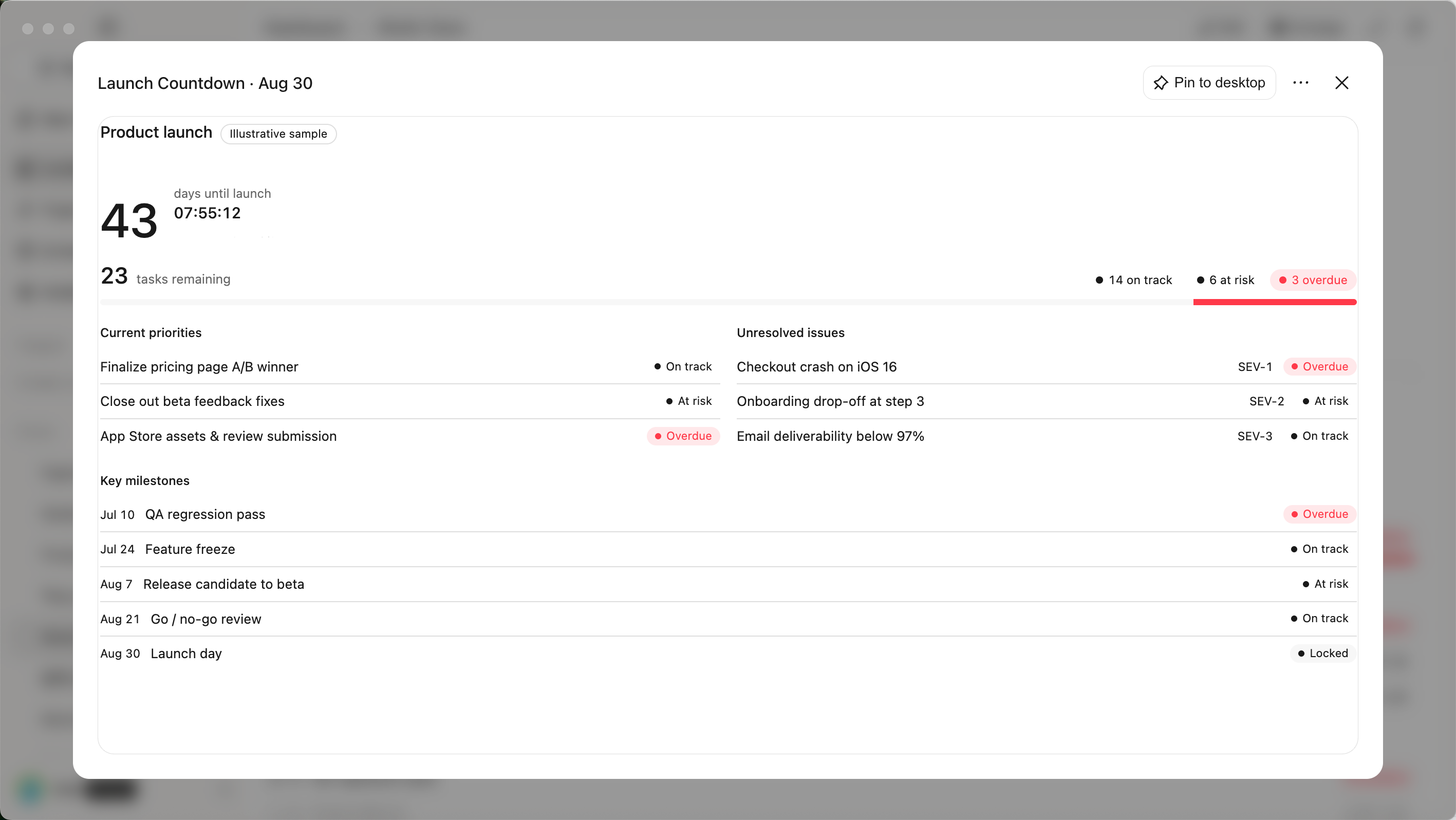Open Finalize pricing page A/B winner row
This screenshot has height=820, width=1456.
coord(410,367)
